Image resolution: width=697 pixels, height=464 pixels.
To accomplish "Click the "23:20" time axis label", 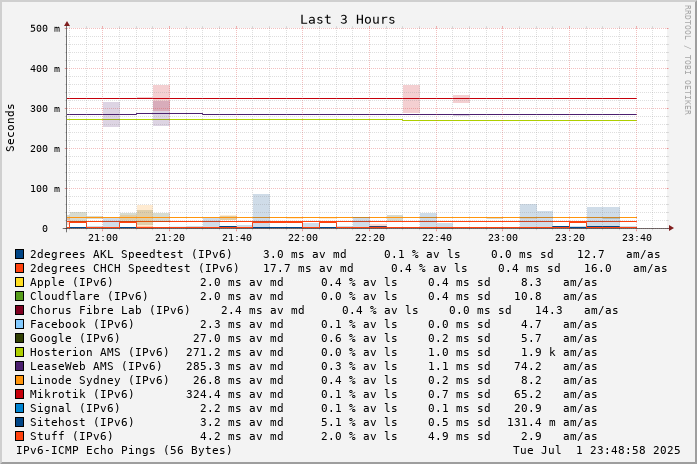I will click(570, 238).
